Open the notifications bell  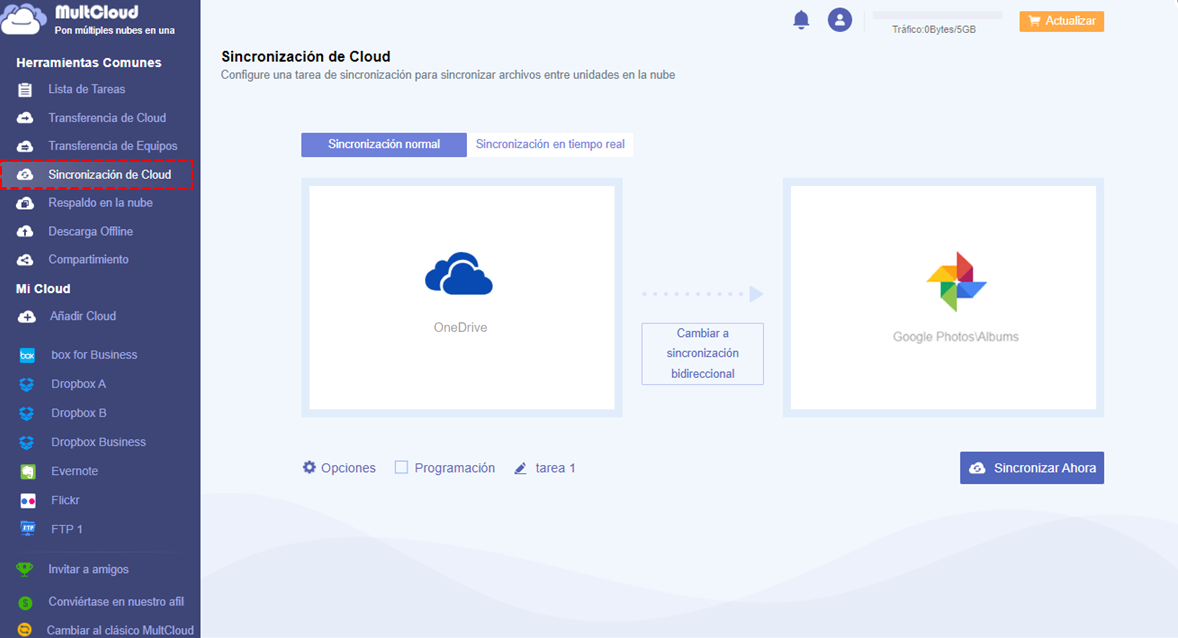click(x=802, y=20)
